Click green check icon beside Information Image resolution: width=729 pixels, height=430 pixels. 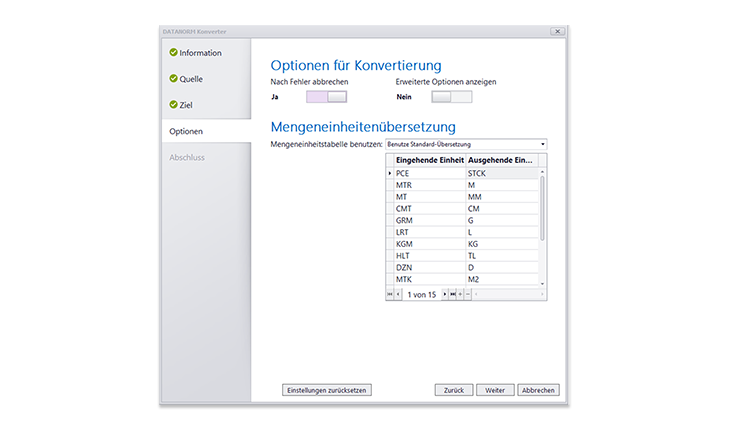click(173, 52)
